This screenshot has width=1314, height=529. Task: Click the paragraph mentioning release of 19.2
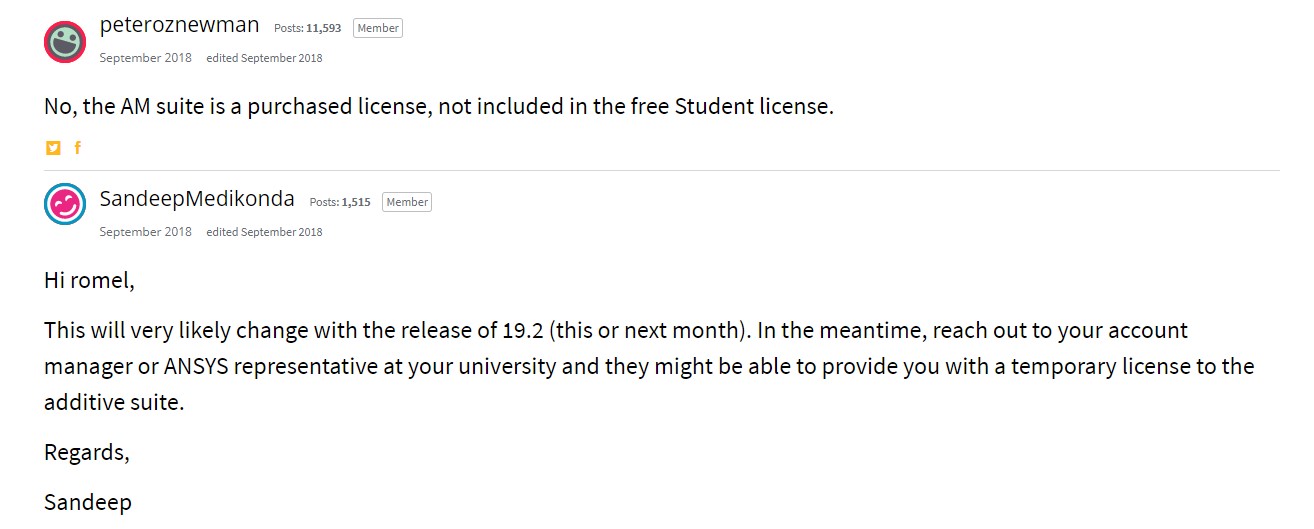(649, 366)
